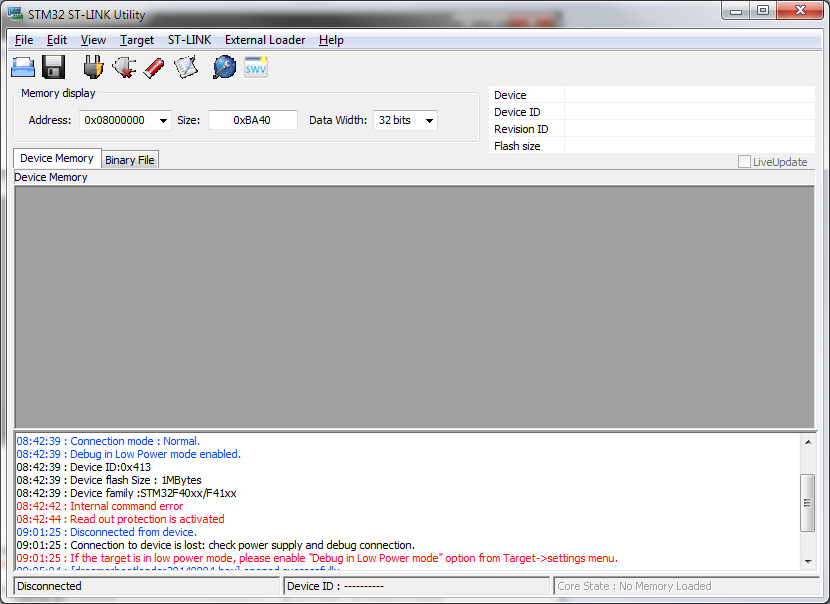
Task: Open the Target menu
Action: [x=137, y=40]
